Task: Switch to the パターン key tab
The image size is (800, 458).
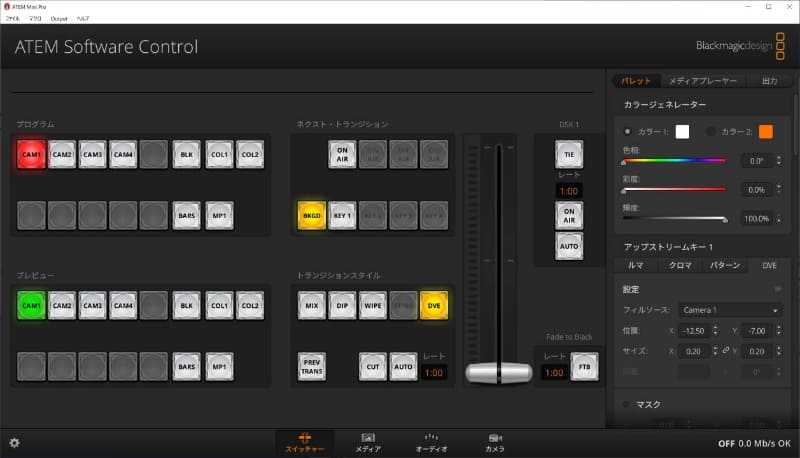Action: [725, 265]
